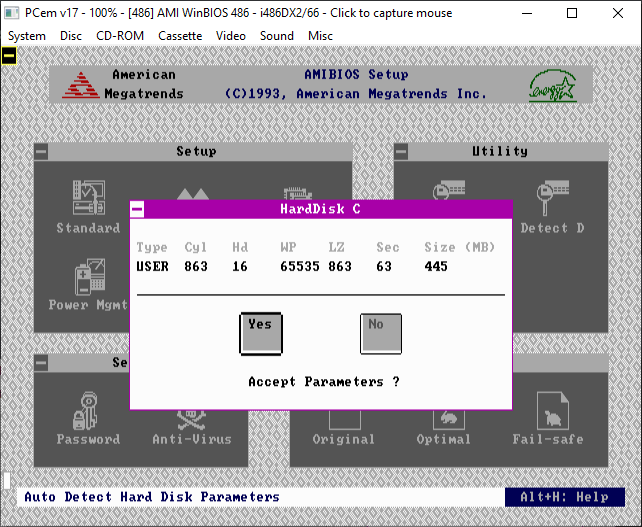
Task: Open the System menu
Action: coord(27,36)
